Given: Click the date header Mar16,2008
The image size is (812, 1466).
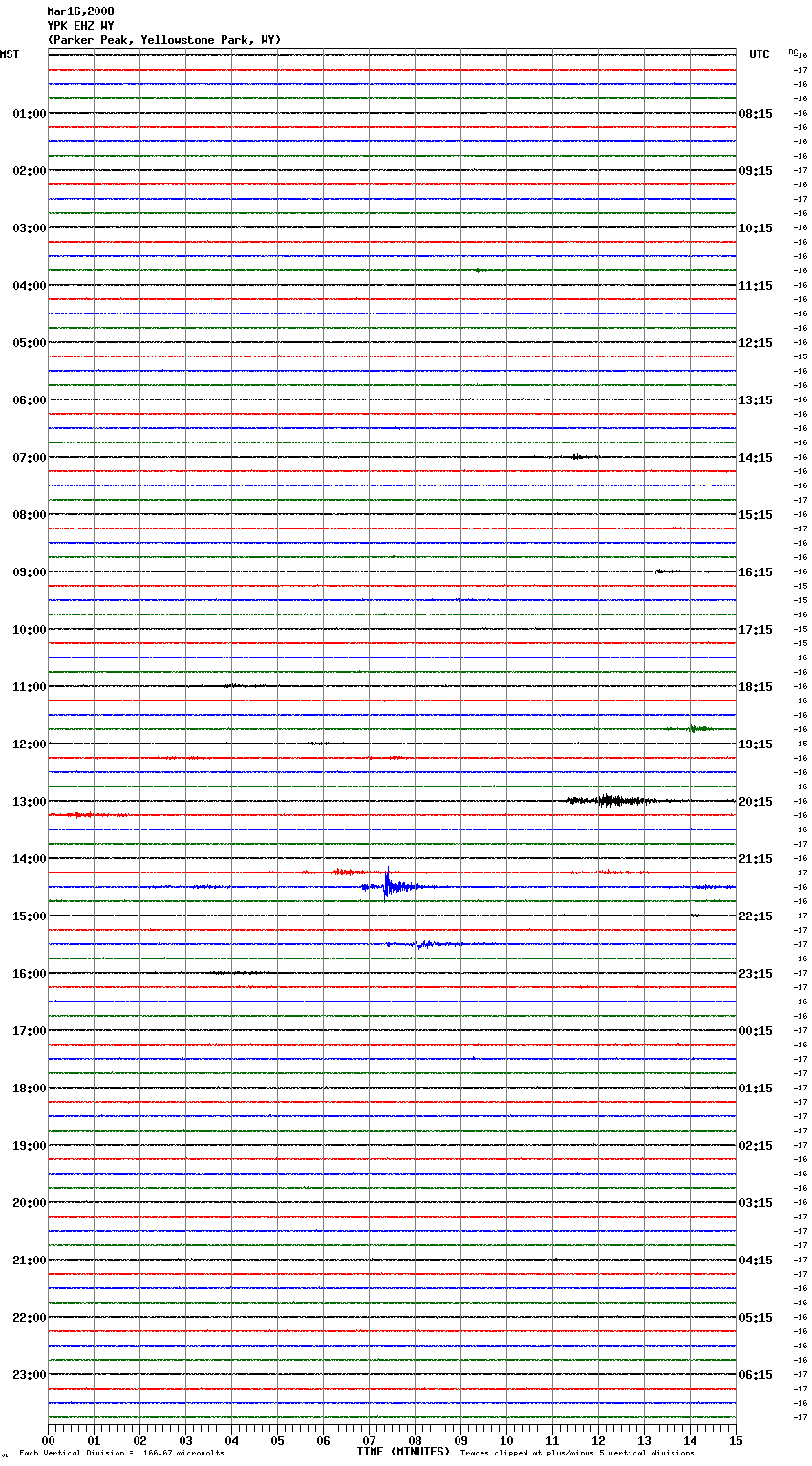Looking at the screenshot, I should tap(80, 11).
